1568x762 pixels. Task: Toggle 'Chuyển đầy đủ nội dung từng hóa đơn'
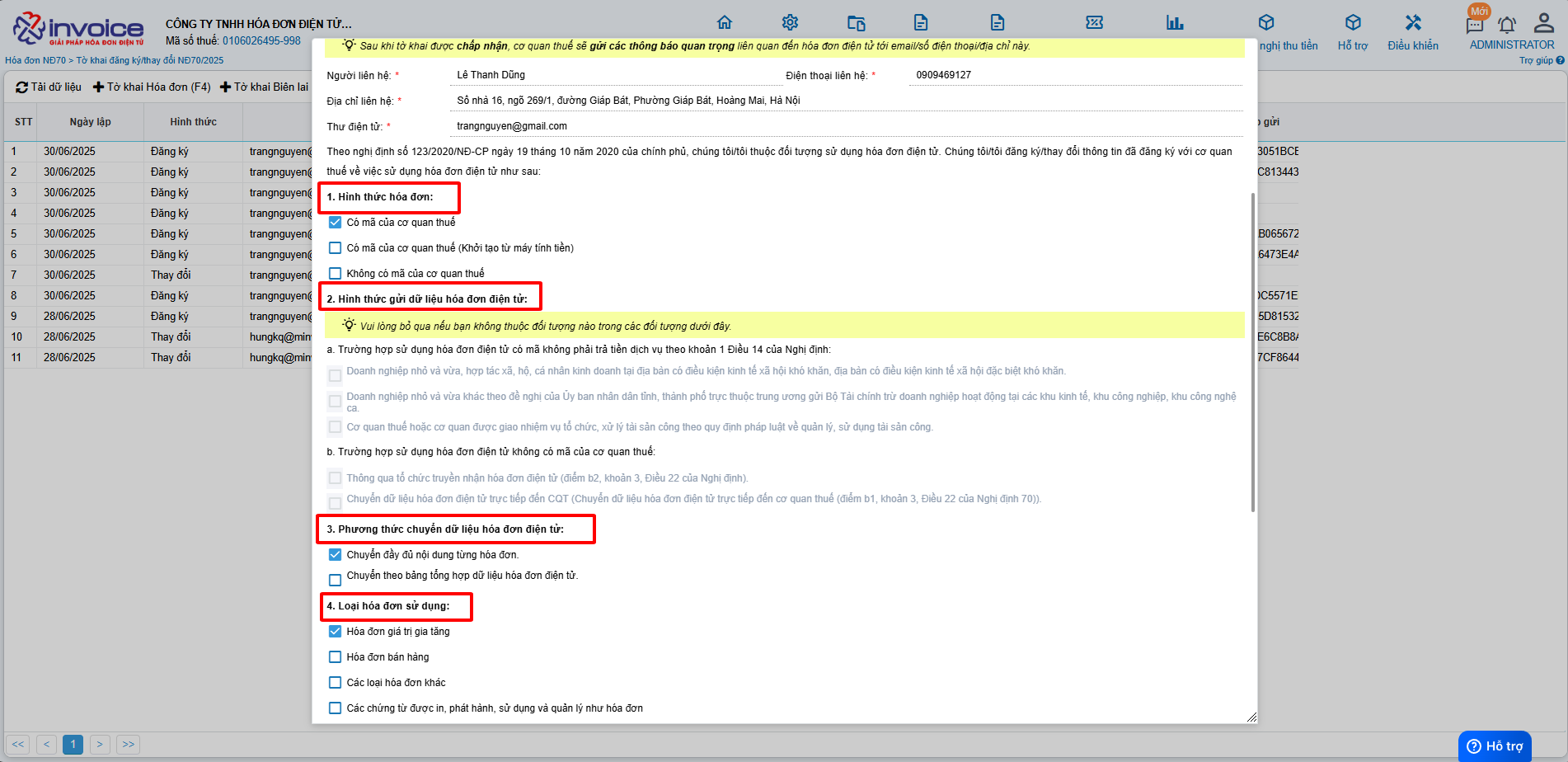pyautogui.click(x=335, y=555)
